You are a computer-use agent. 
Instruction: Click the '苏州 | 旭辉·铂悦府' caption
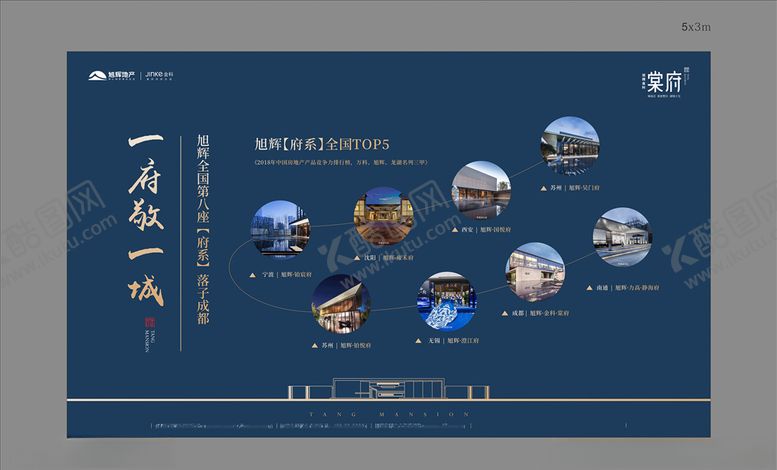point(346,346)
